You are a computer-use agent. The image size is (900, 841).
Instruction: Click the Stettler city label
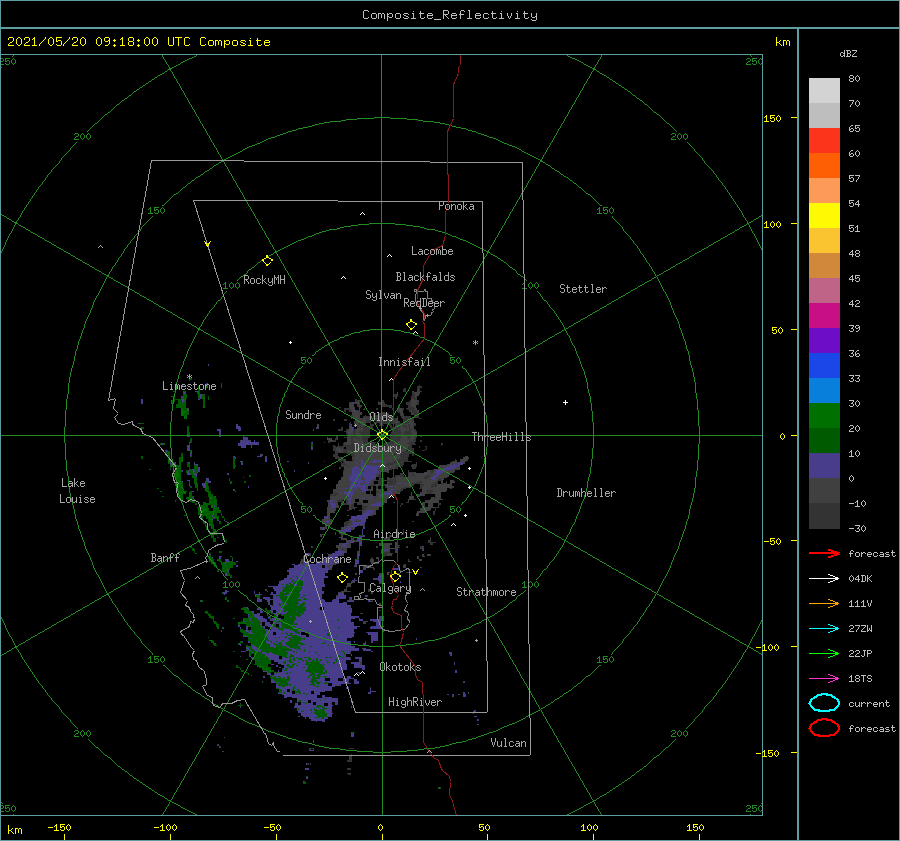(583, 289)
